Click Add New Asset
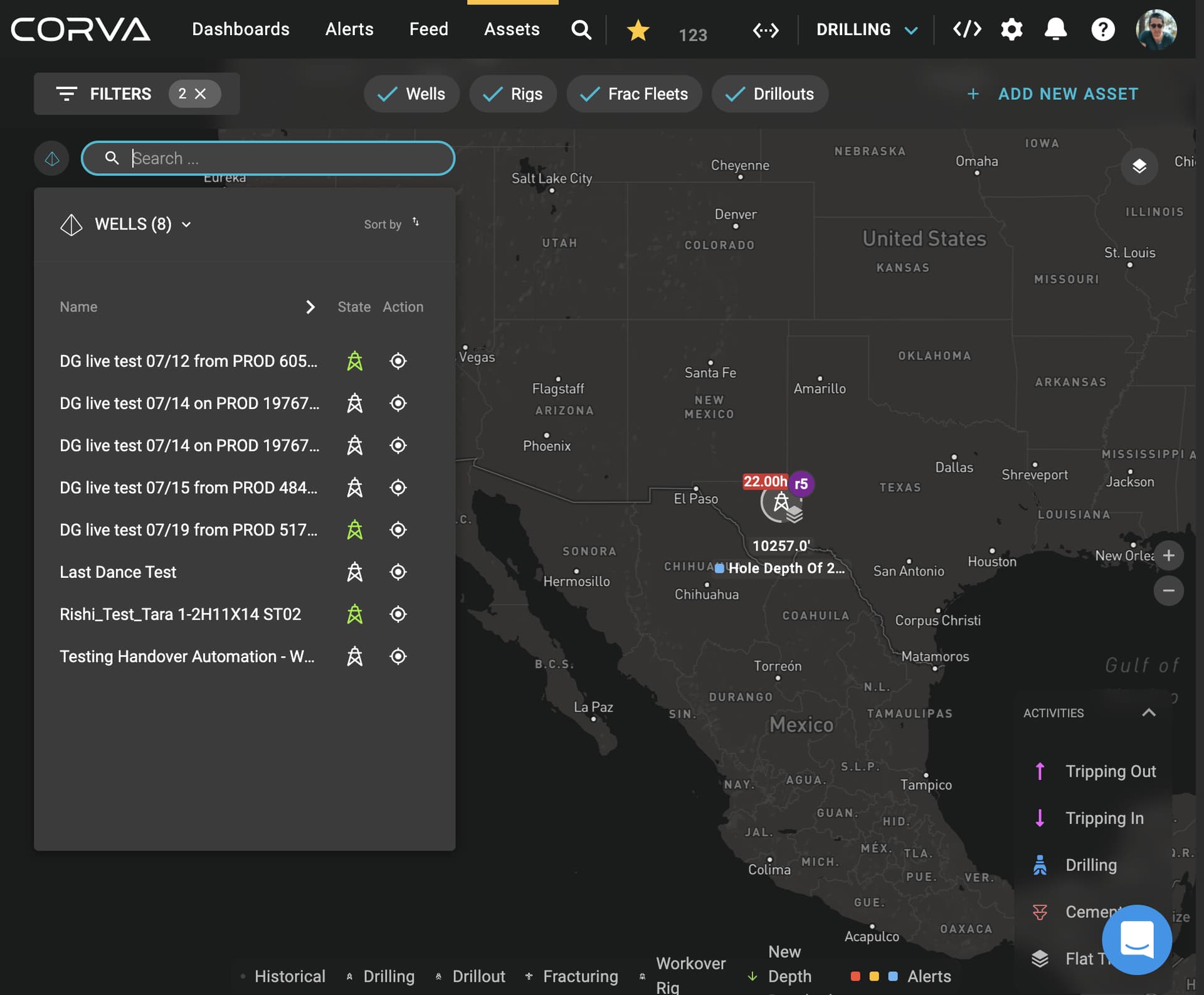 pos(1053,94)
